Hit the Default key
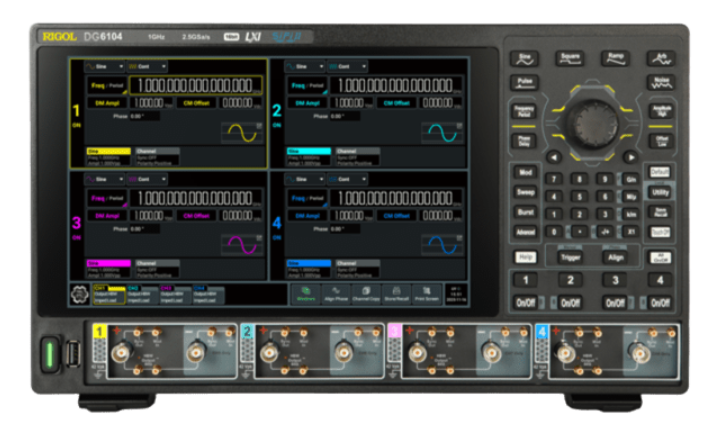The height and width of the screenshot is (429, 711). pyautogui.click(x=660, y=172)
